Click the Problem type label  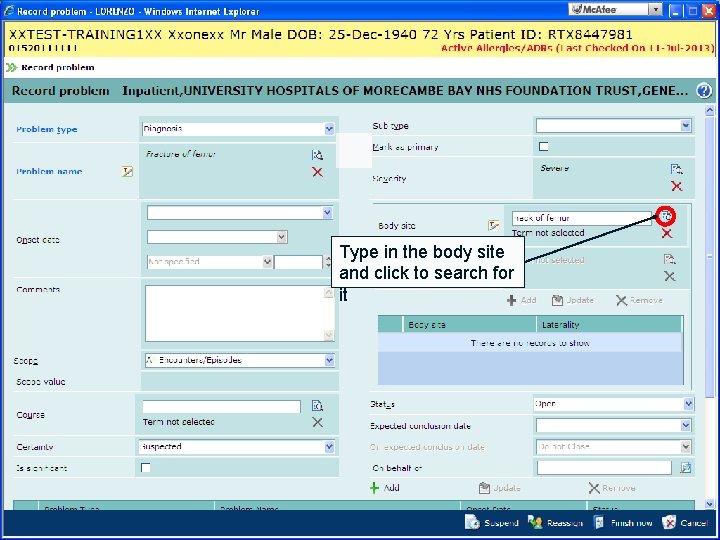tap(47, 129)
